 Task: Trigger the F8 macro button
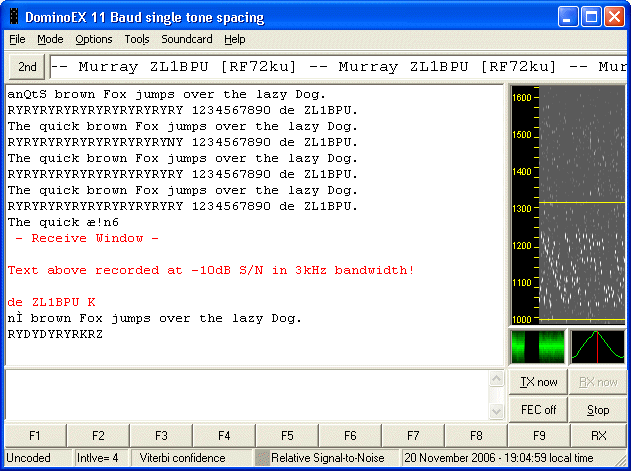click(x=476, y=436)
